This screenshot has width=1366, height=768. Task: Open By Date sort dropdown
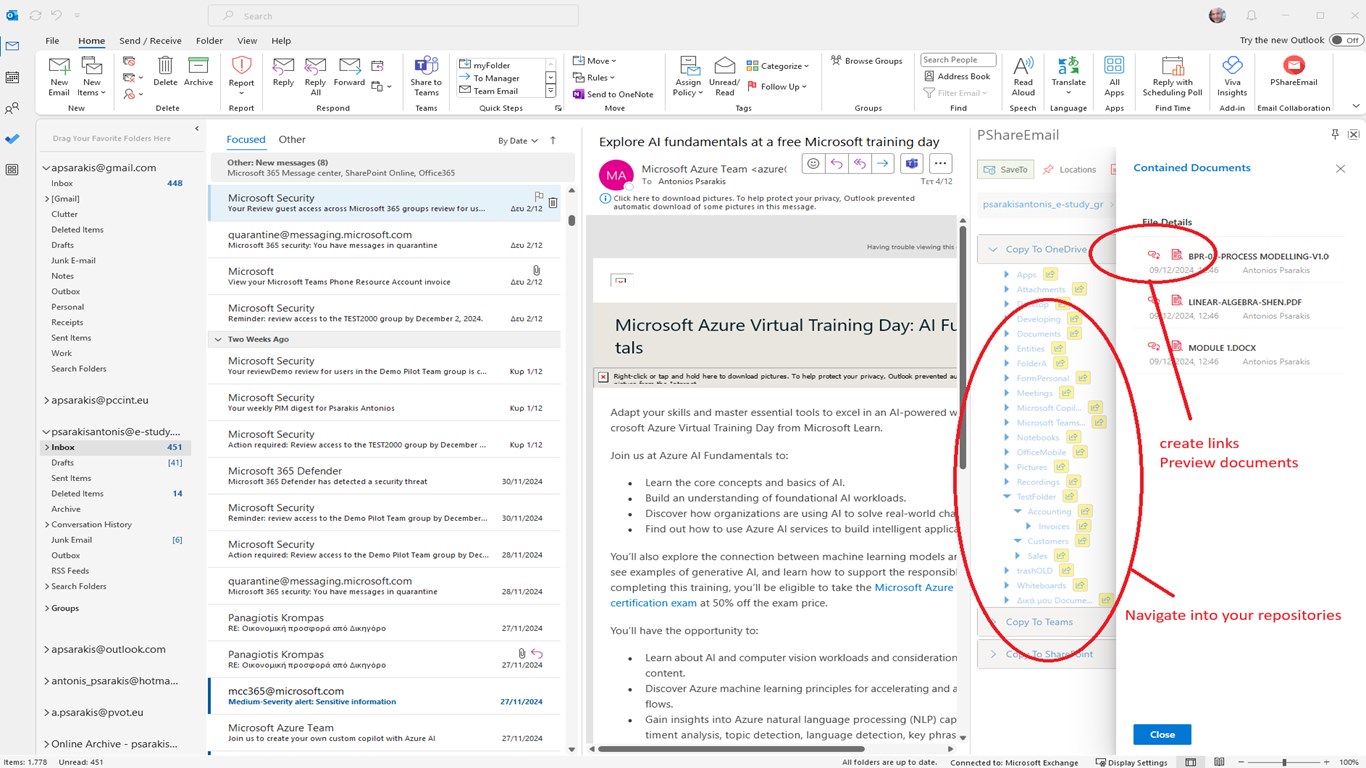518,140
